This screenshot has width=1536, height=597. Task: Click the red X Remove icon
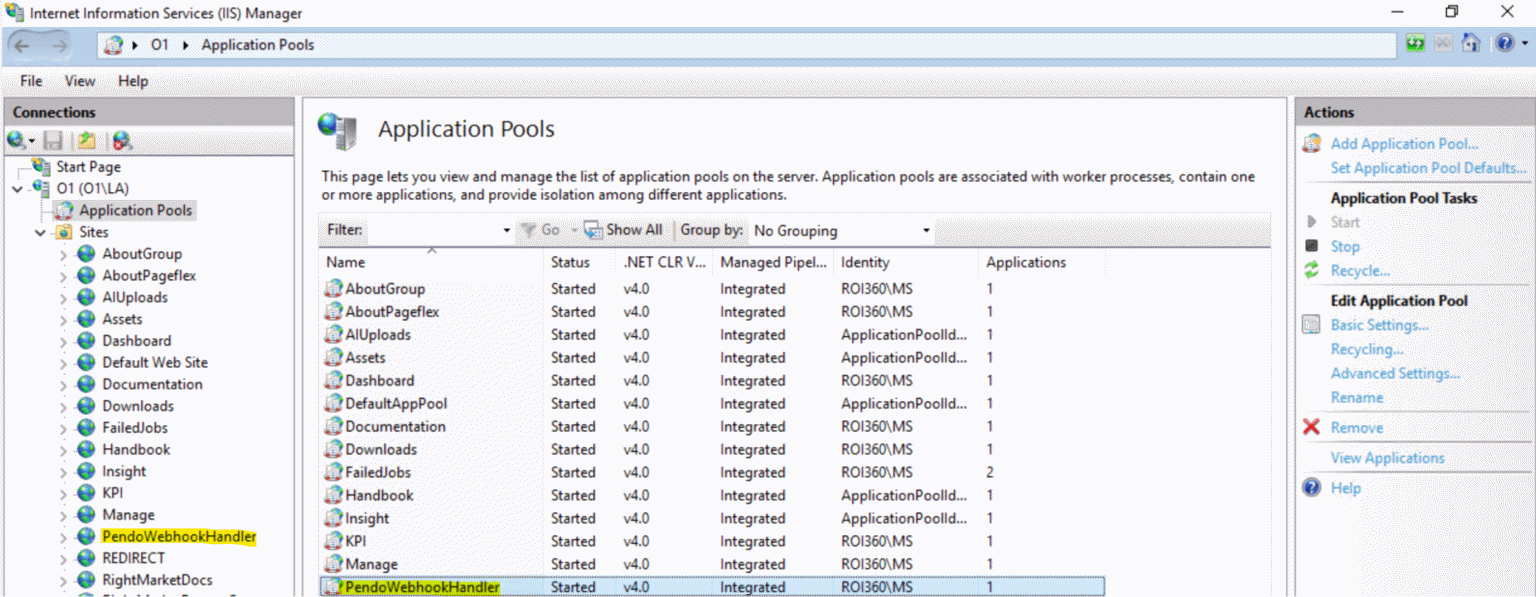1311,427
